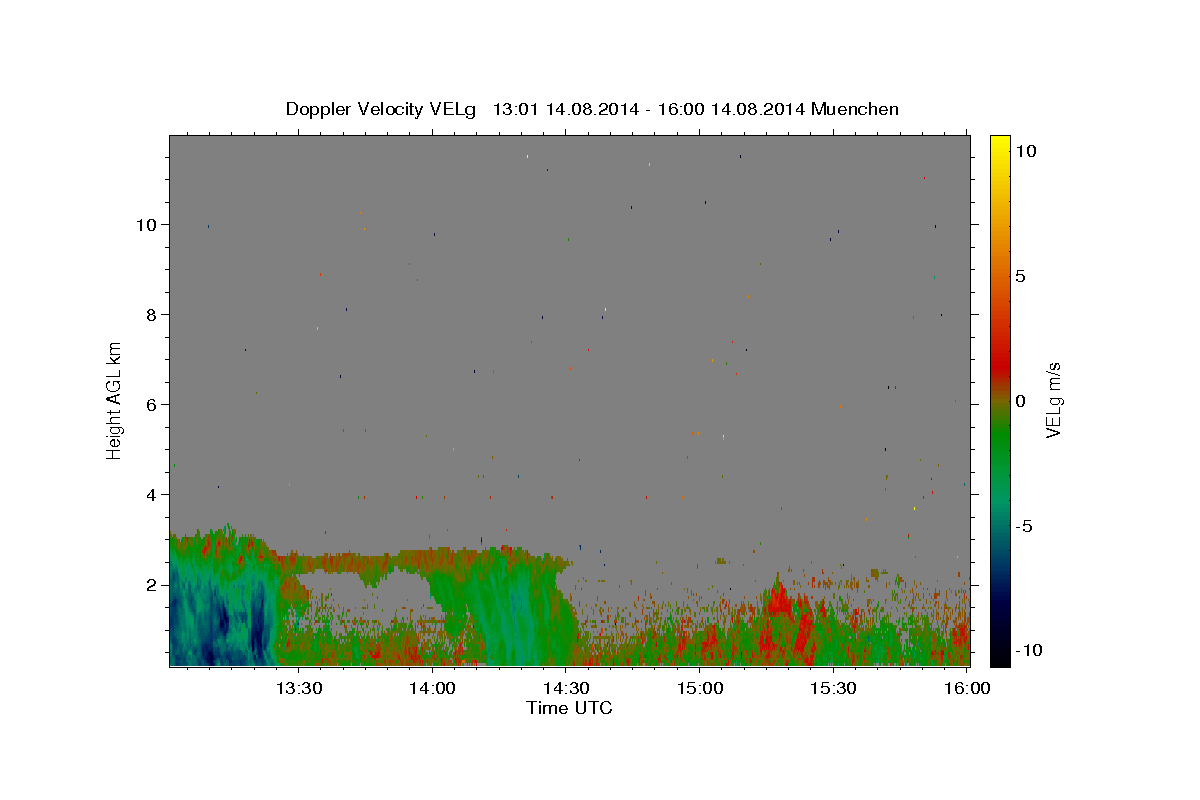Click the 13:30 time tick label
Image resolution: width=1200 pixels, height=800 pixels.
tap(299, 688)
